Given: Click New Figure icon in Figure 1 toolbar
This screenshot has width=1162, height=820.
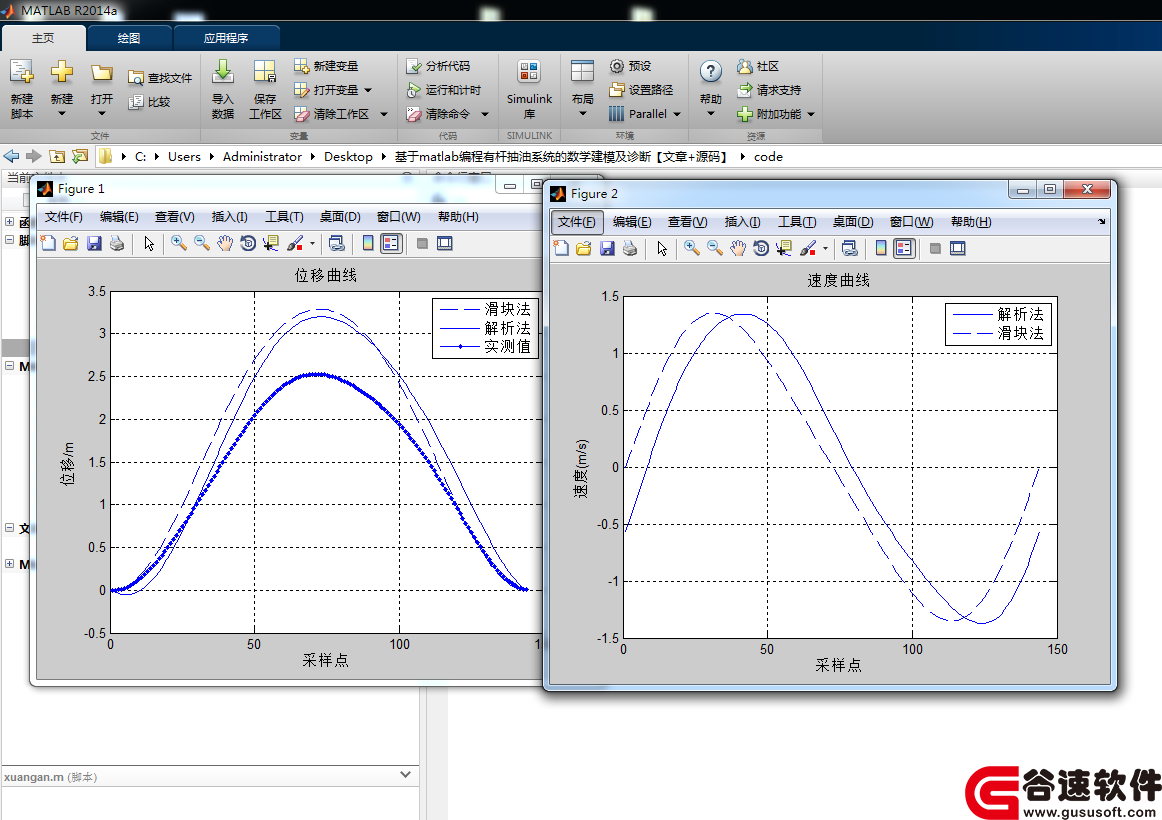Looking at the screenshot, I should pyautogui.click(x=48, y=244).
